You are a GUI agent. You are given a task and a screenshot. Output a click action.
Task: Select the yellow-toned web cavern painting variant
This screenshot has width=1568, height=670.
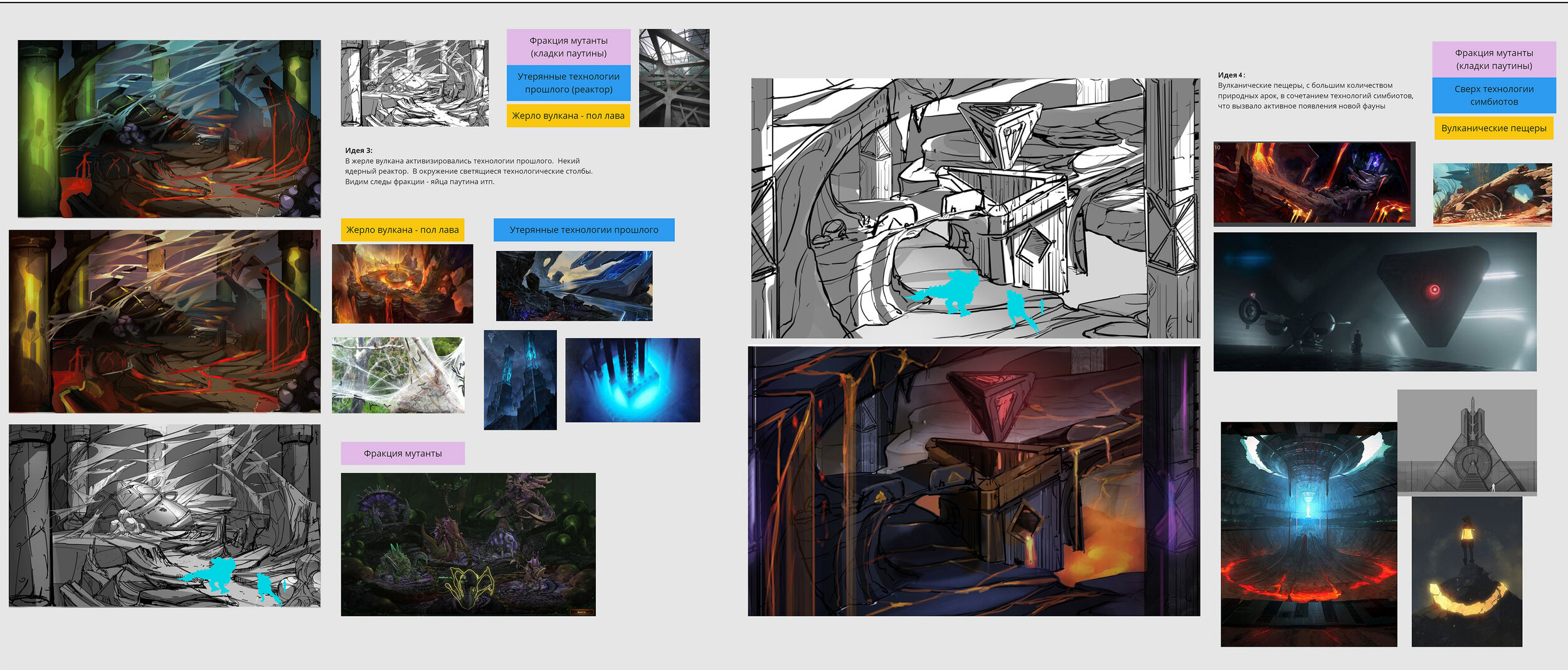165,321
